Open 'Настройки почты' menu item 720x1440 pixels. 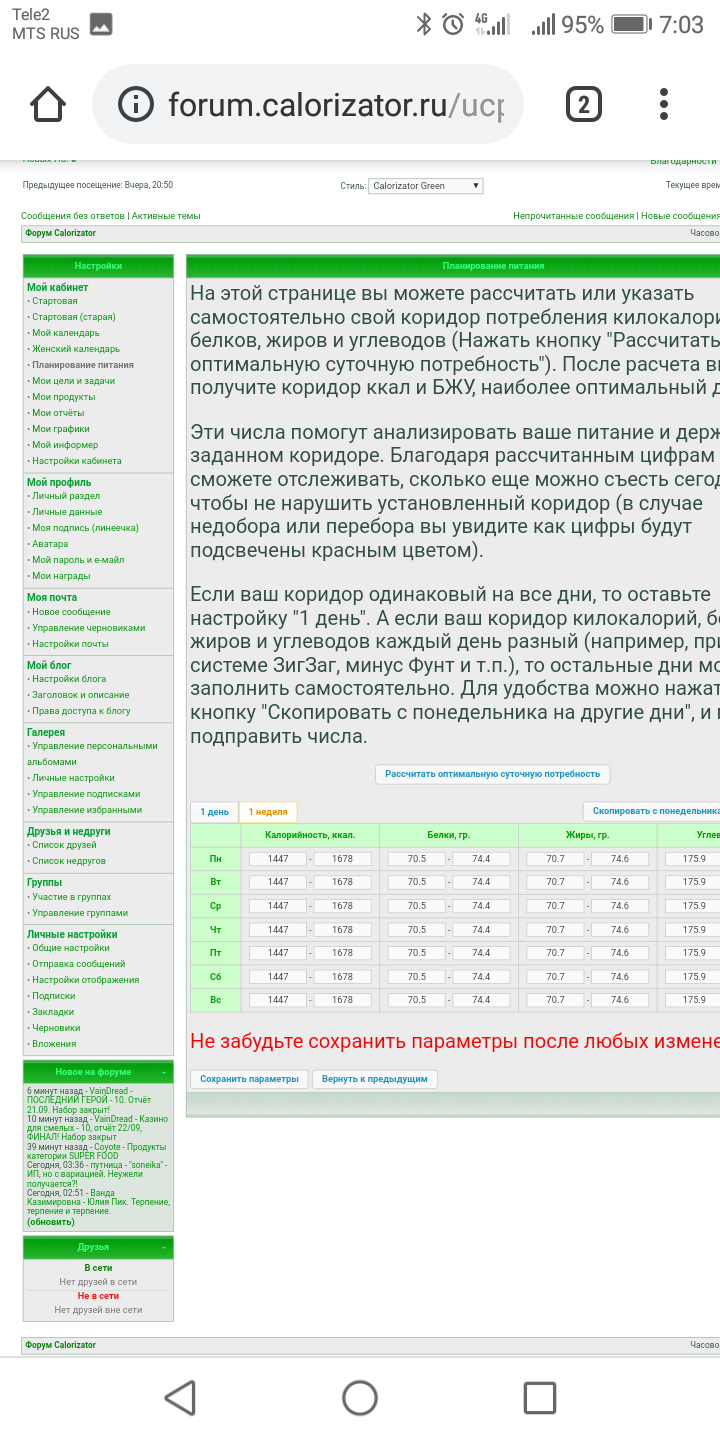[70, 644]
